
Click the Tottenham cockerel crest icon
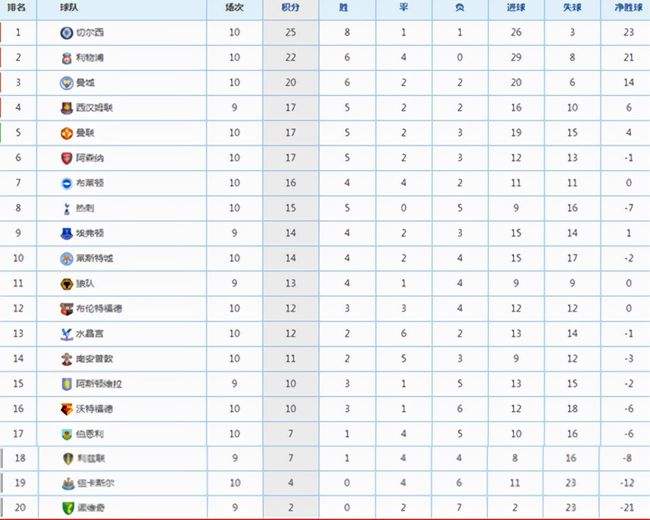point(66,208)
